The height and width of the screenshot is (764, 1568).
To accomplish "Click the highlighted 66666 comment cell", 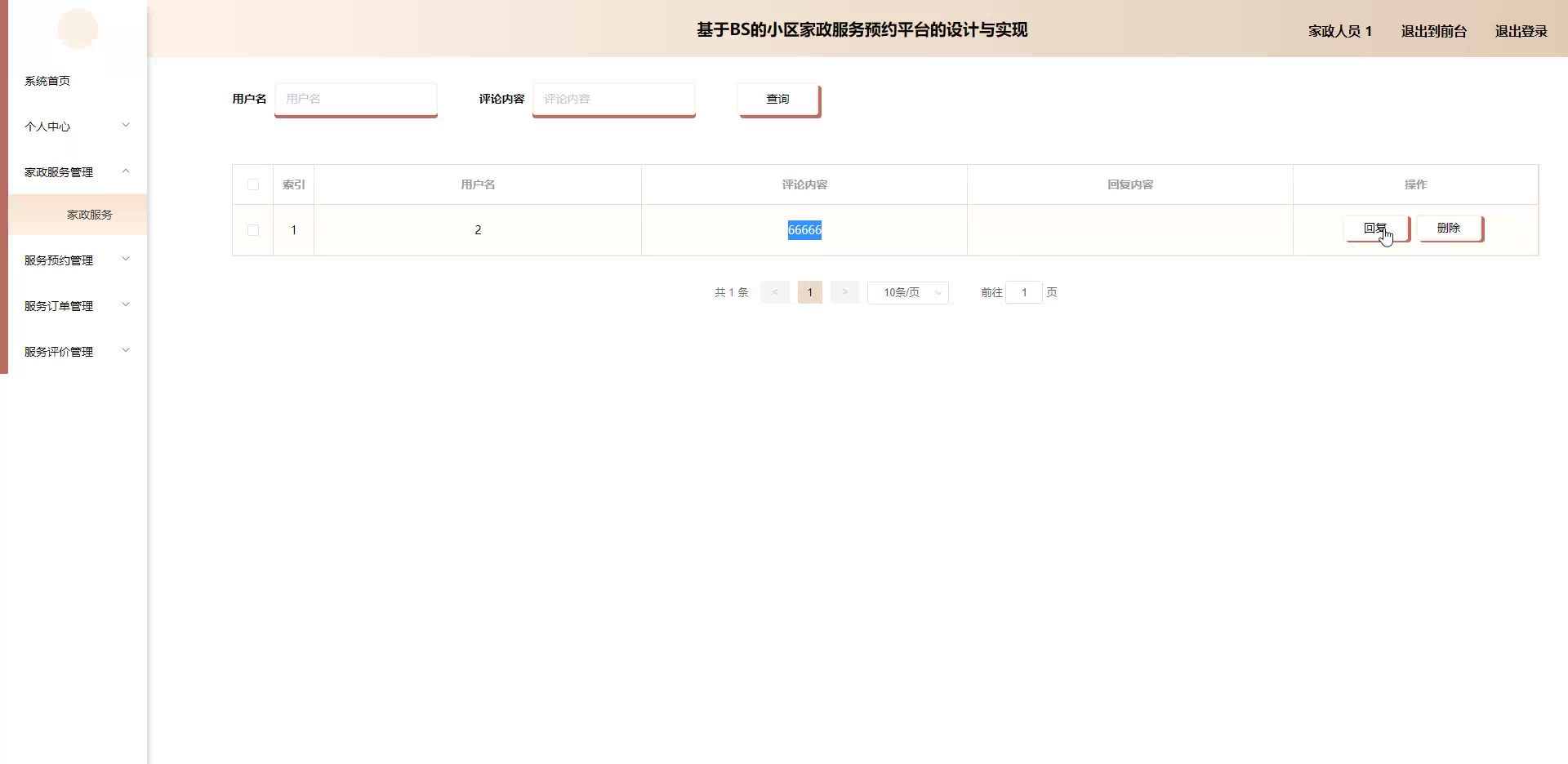I will coord(804,230).
